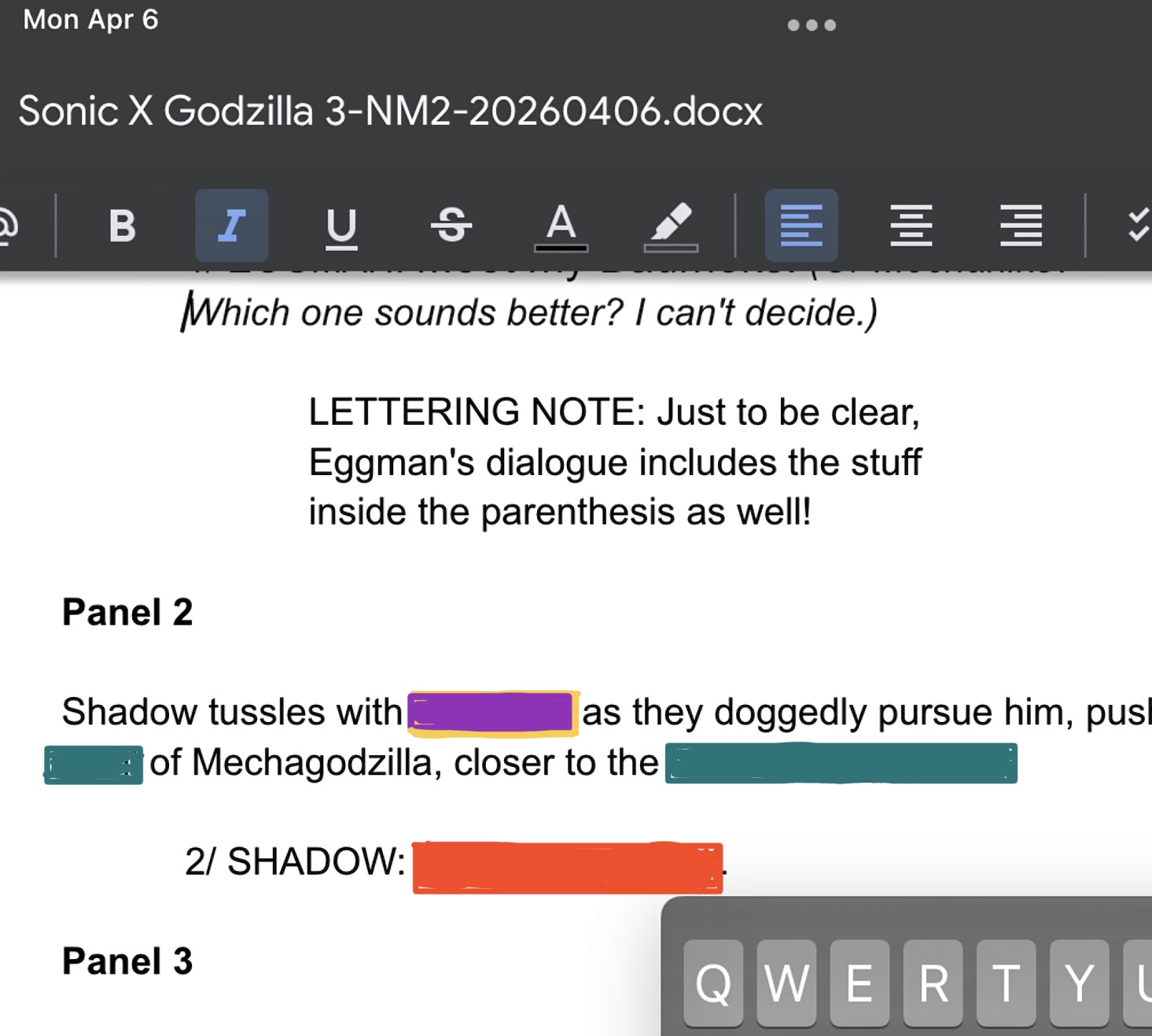Open the checklist formatting option
Viewport: 1152px width, 1036px height.
click(x=1138, y=226)
